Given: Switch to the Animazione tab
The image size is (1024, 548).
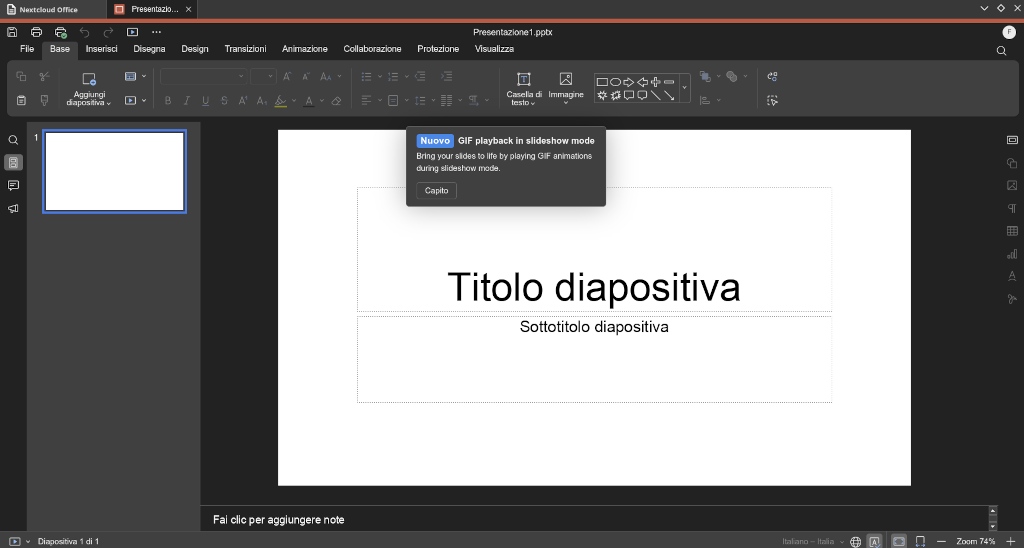Looking at the screenshot, I should click(x=305, y=49).
